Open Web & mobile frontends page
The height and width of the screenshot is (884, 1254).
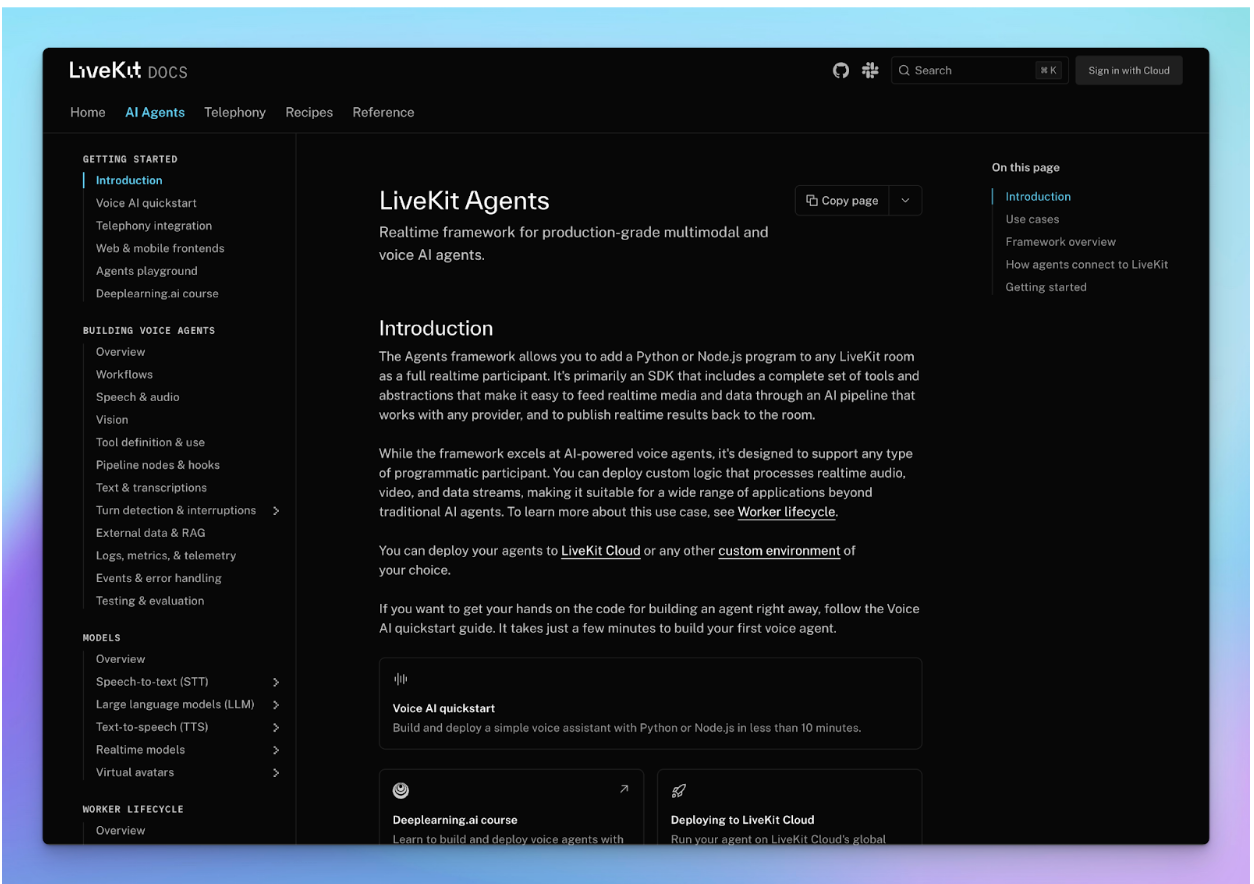160,248
